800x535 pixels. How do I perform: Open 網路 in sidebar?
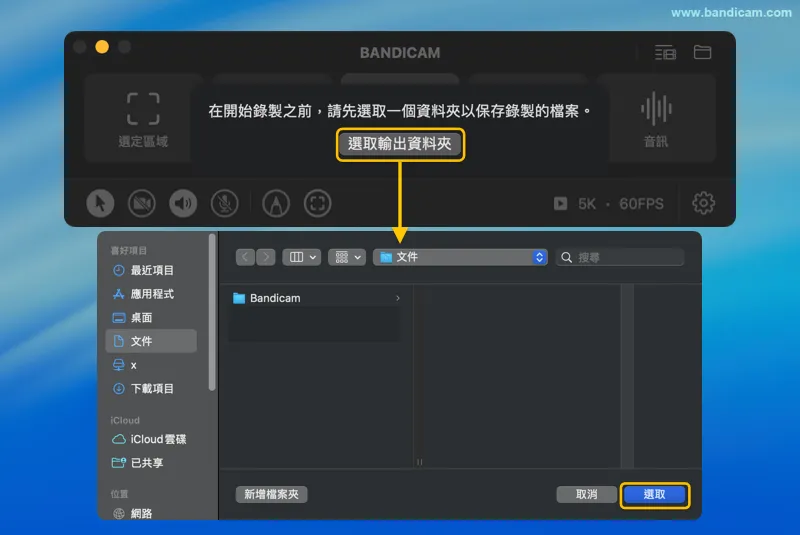pyautogui.click(x=151, y=513)
